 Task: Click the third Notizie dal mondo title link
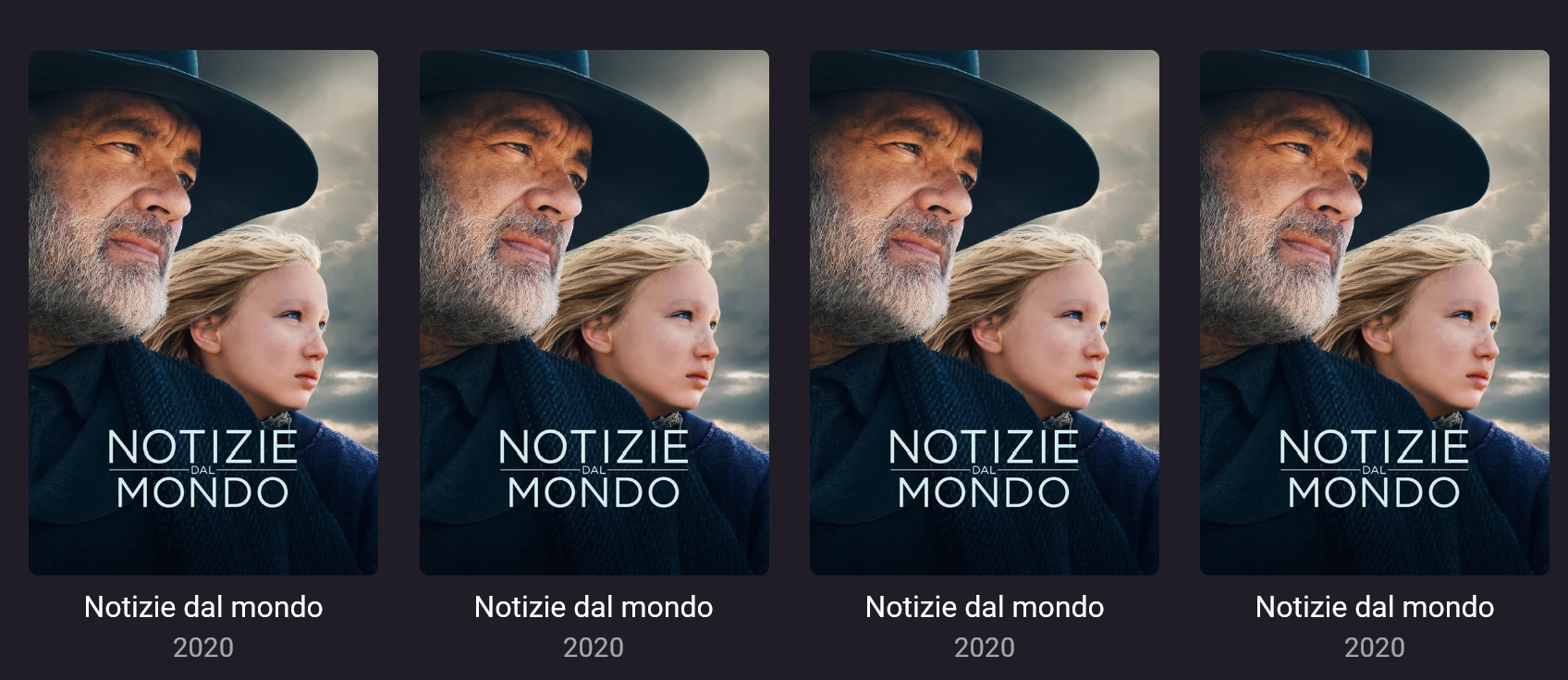coord(985,607)
